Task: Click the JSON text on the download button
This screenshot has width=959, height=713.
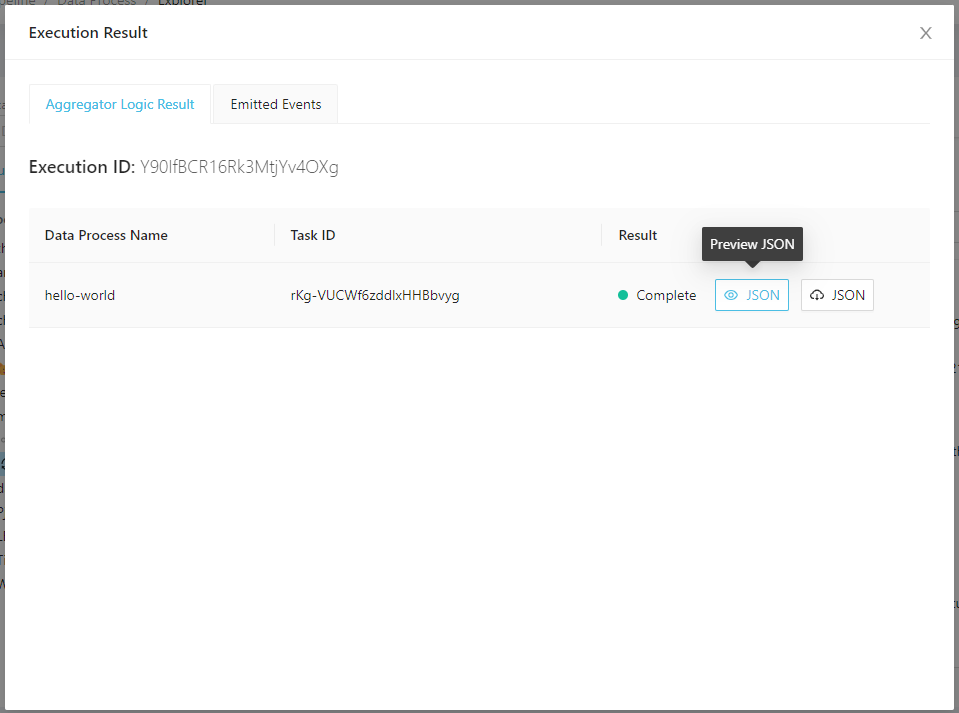Action: (x=848, y=295)
